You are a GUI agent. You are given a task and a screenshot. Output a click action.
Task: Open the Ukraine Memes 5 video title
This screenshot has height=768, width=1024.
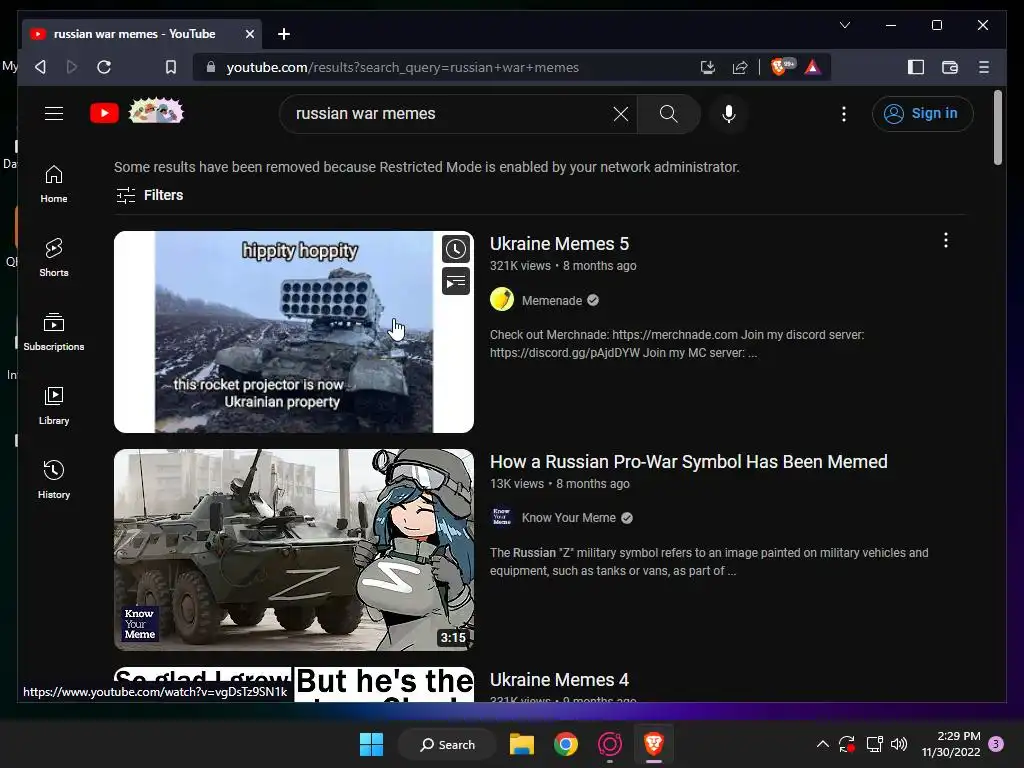point(559,244)
